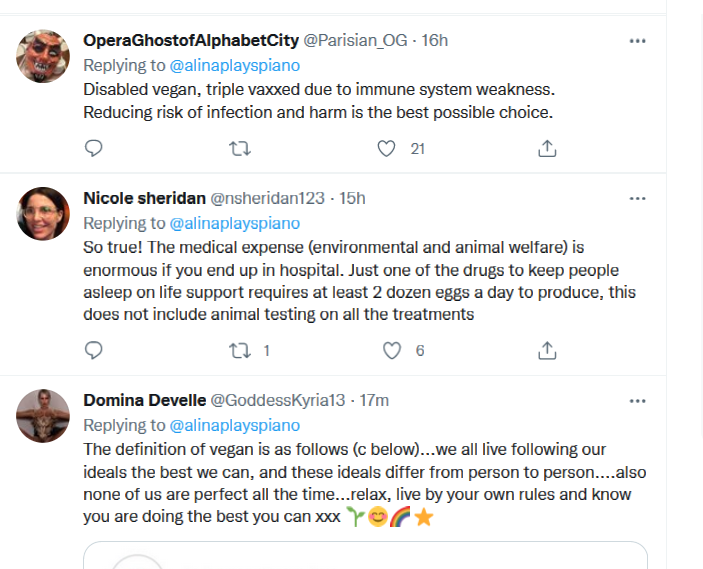Like Nicole sheridan's tweet
Image resolution: width=703 pixels, height=569 pixels.
pos(392,350)
